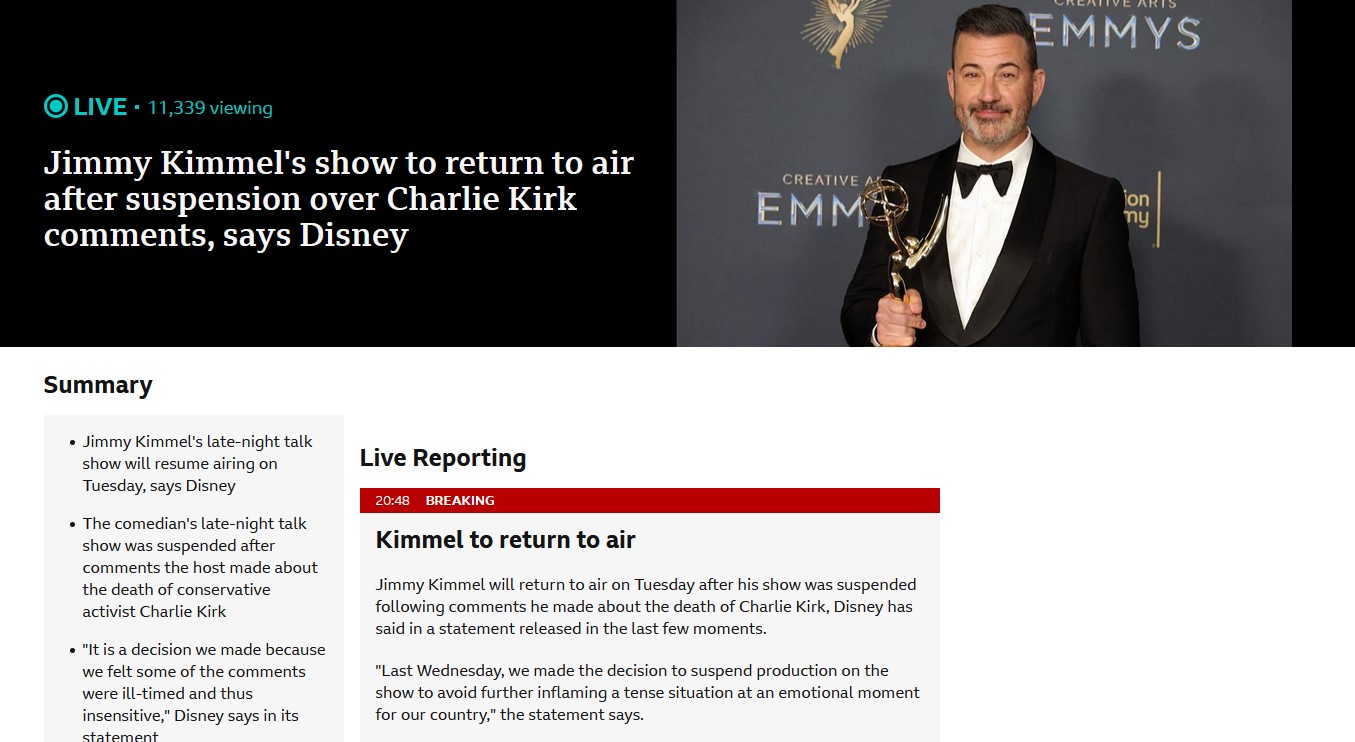The image size is (1355, 742).
Task: Open the Jimmy Kimmel show headline
Action: click(338, 199)
